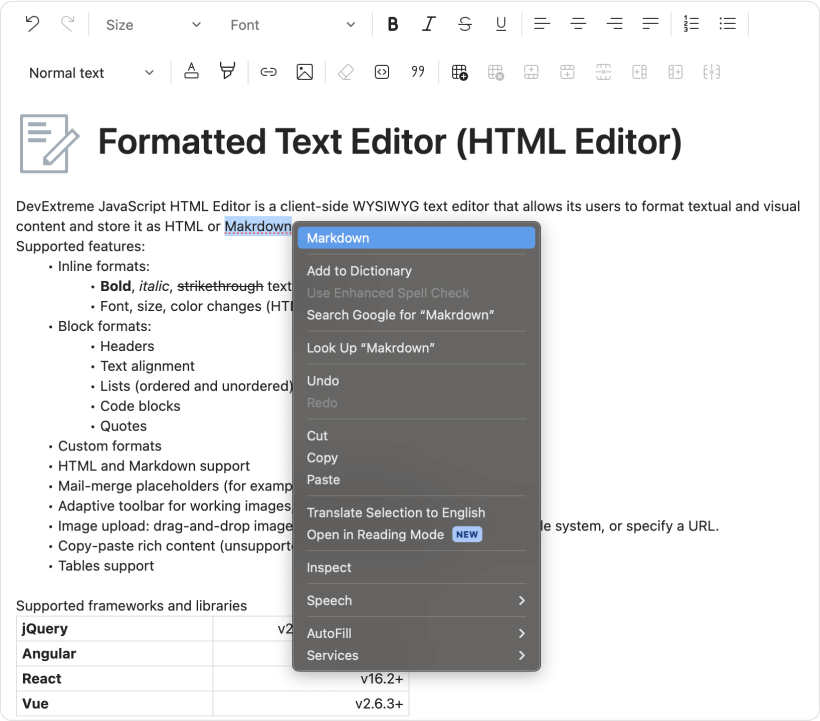820x721 pixels.
Task: Apply strikethrough formatting
Action: click(465, 23)
